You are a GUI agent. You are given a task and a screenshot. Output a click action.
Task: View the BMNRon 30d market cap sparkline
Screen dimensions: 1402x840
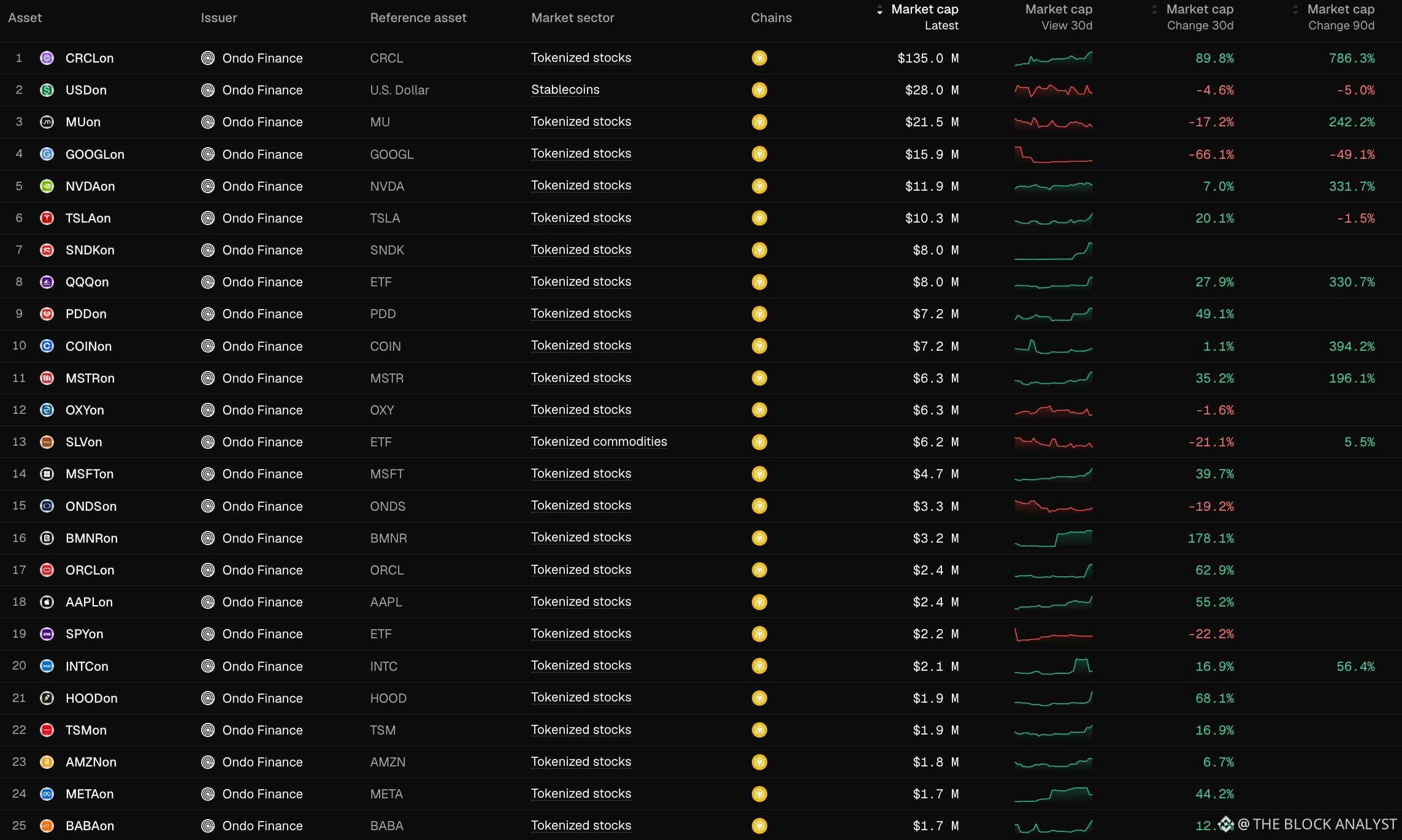coord(1053,538)
